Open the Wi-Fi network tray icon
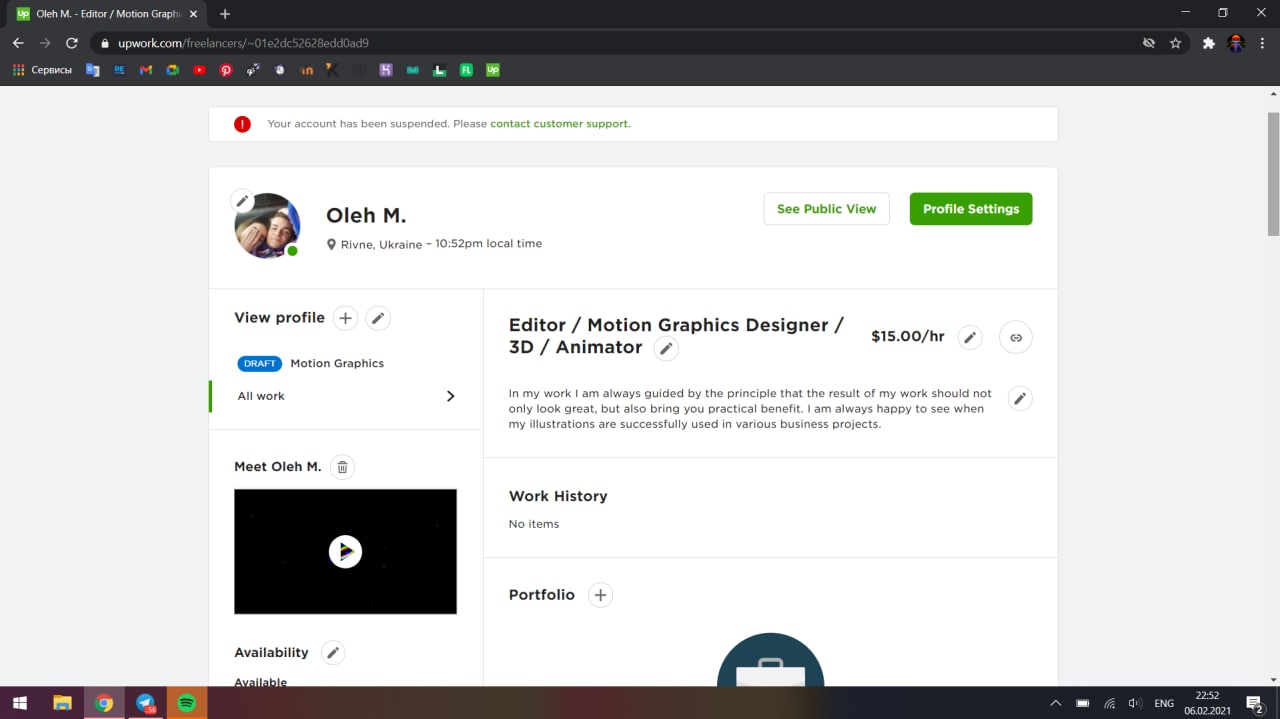1280x719 pixels. click(x=1109, y=703)
